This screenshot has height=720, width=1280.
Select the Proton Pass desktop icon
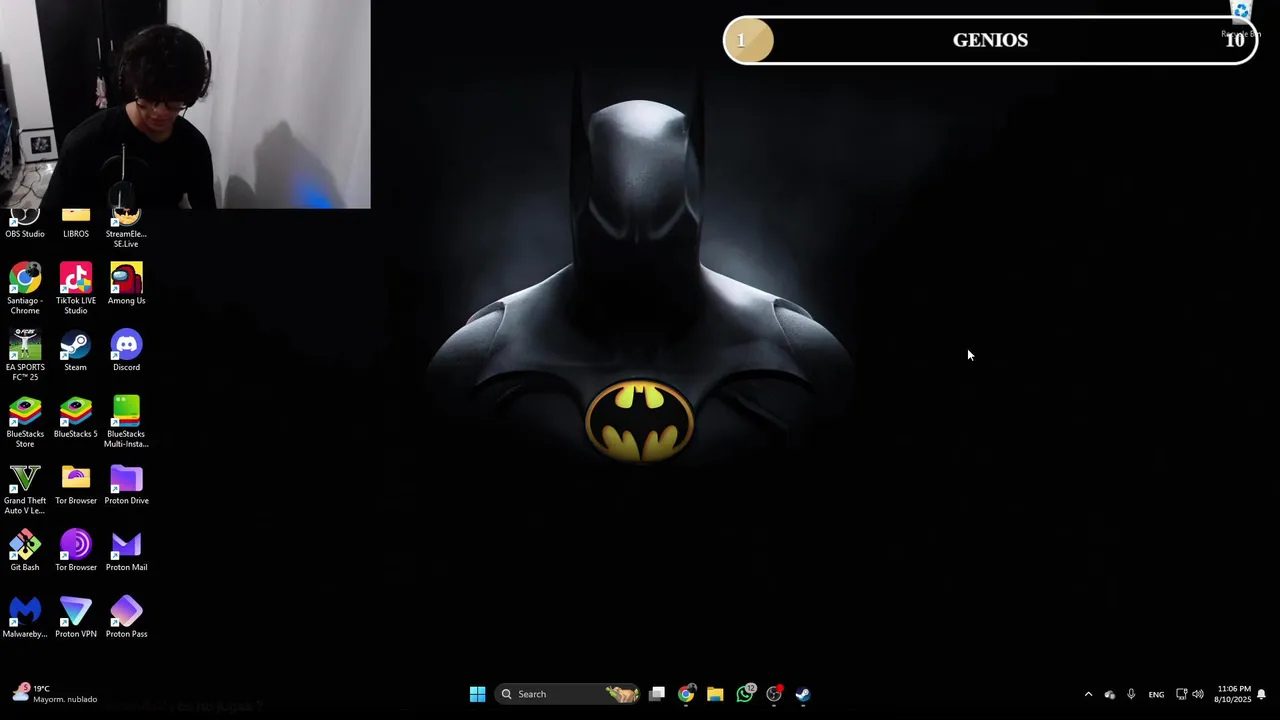pos(126,618)
